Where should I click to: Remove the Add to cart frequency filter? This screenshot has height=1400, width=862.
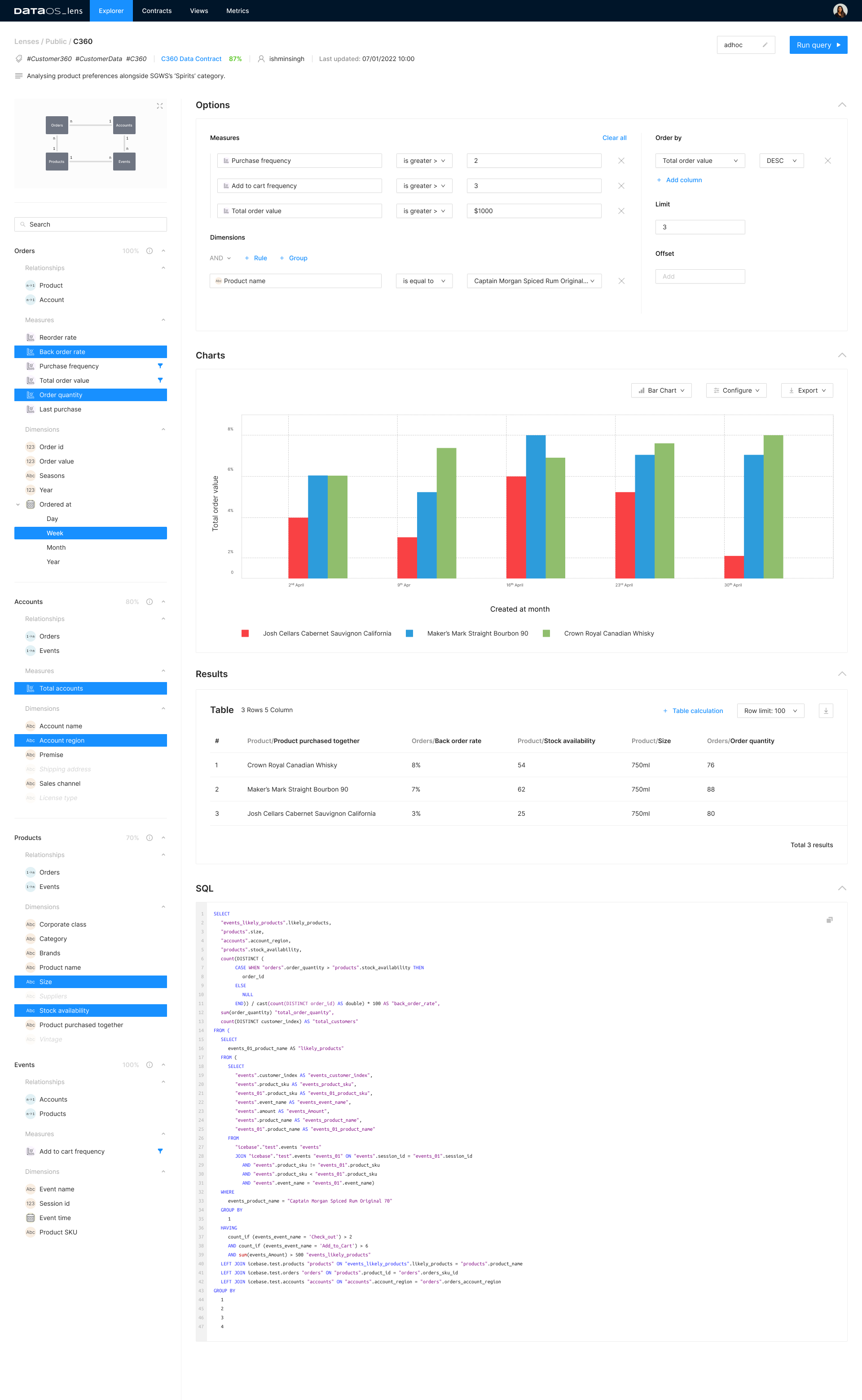(621, 186)
